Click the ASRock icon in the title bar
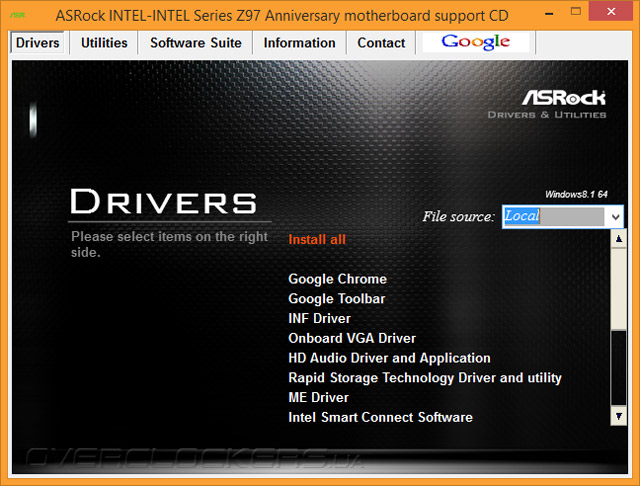Viewport: 640px width, 486px height. (x=18, y=16)
